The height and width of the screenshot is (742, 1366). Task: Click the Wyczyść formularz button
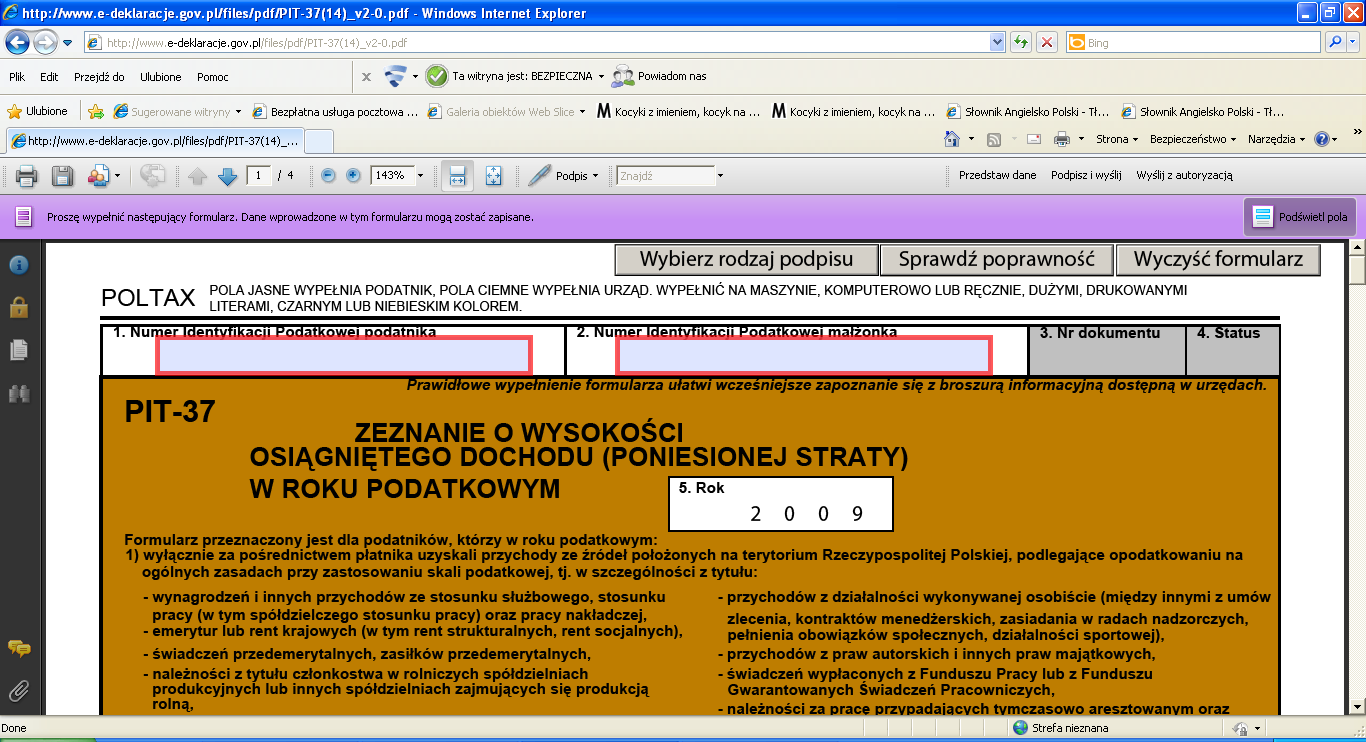(x=1218, y=260)
